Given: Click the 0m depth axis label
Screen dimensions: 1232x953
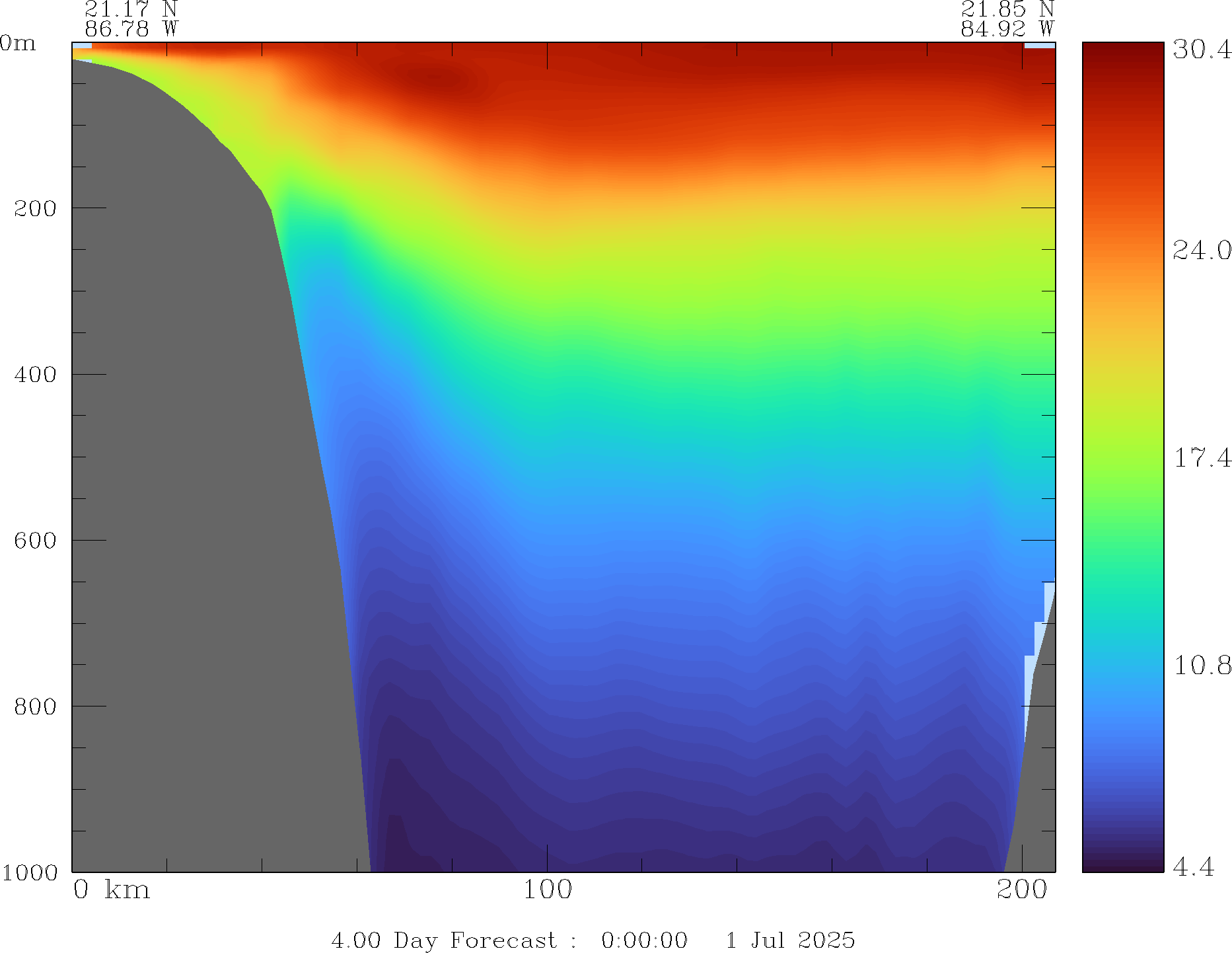Looking at the screenshot, I should tap(18, 44).
